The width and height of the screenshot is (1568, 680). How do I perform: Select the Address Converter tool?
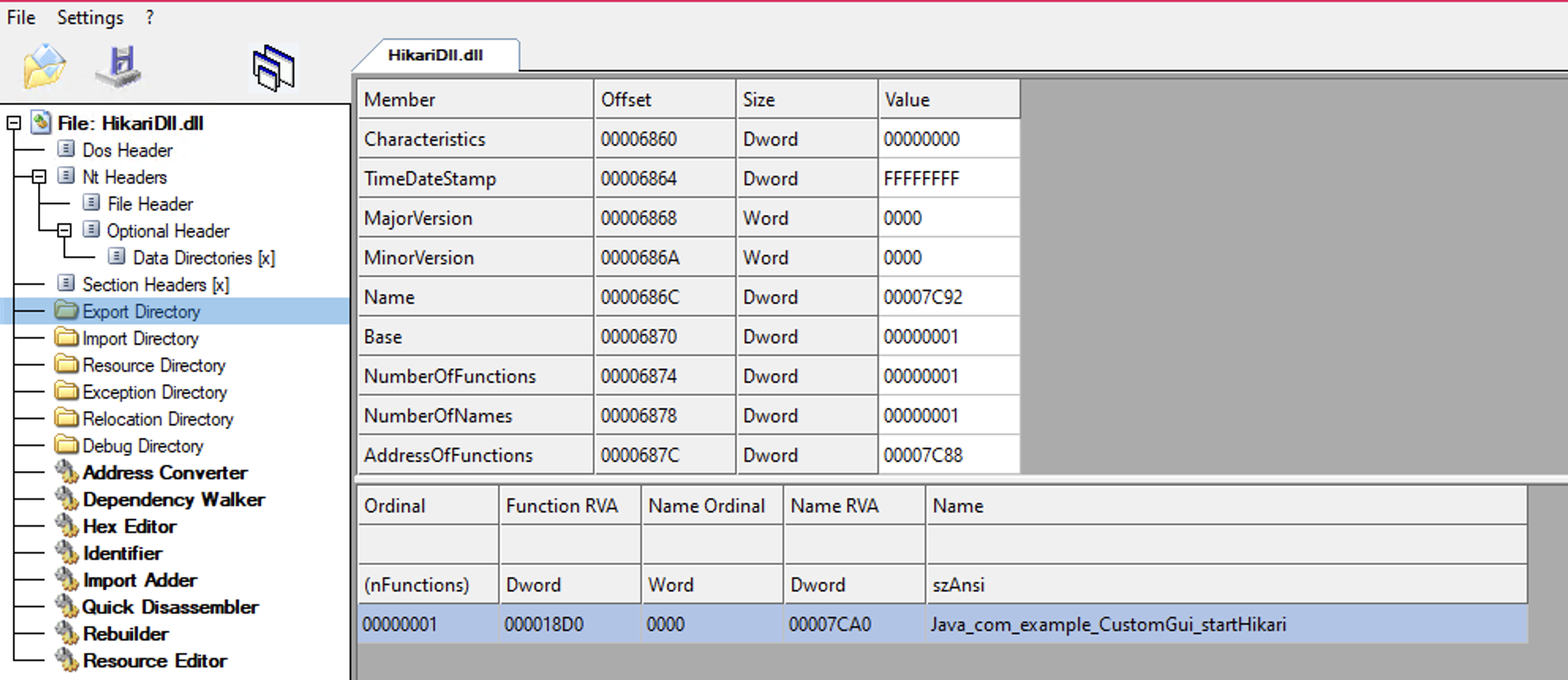(164, 473)
